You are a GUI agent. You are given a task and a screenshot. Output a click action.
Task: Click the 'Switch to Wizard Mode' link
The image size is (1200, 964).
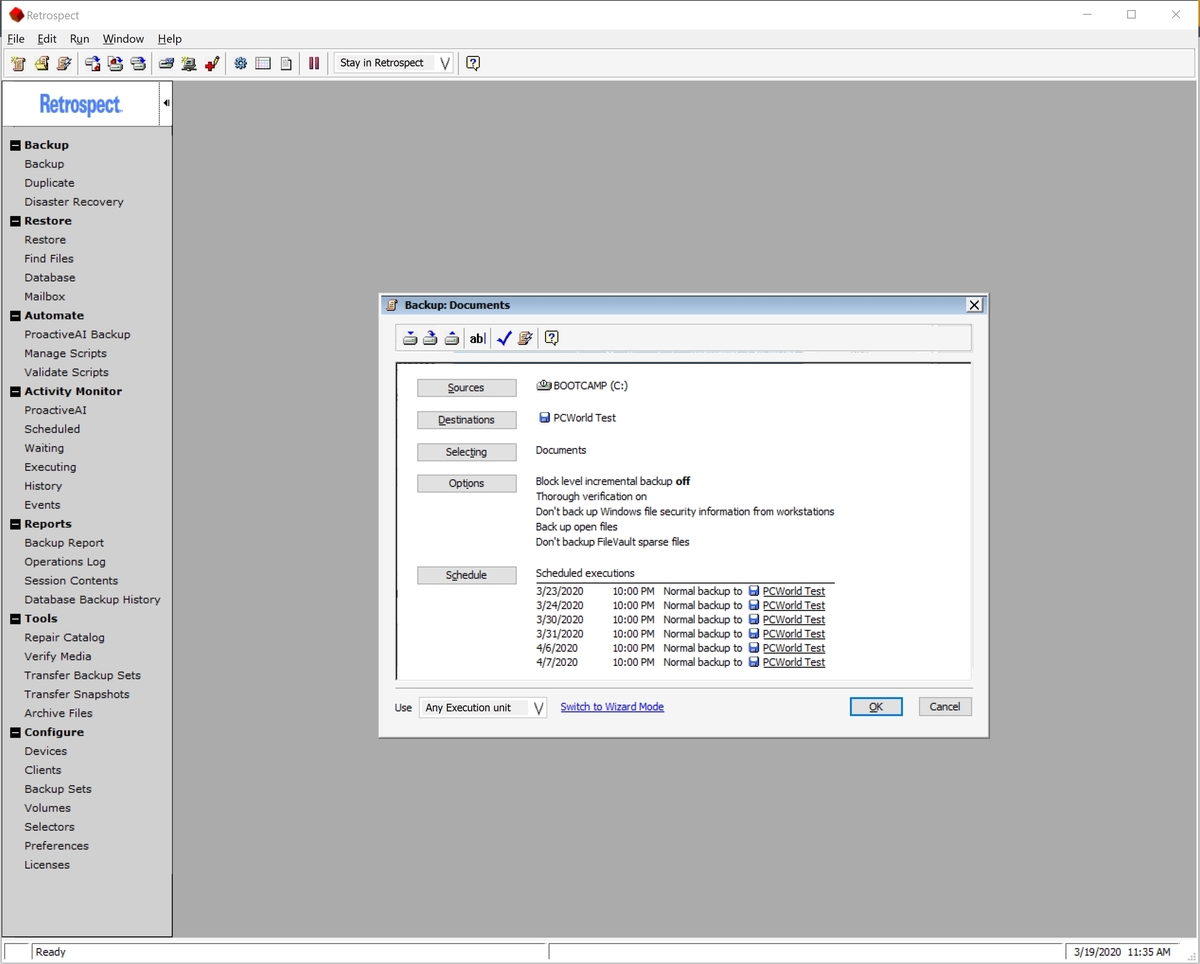[612, 707]
